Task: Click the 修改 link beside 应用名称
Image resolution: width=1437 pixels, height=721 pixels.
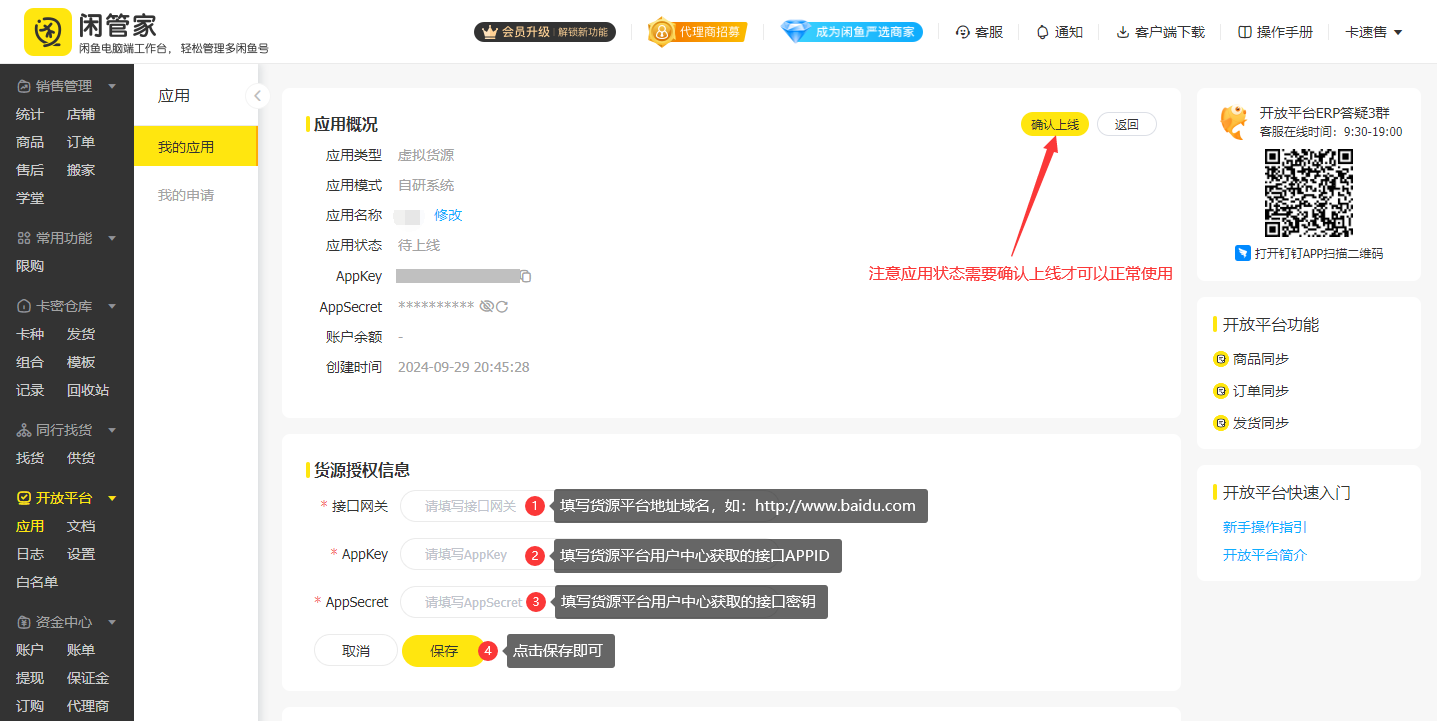Action: click(x=448, y=214)
